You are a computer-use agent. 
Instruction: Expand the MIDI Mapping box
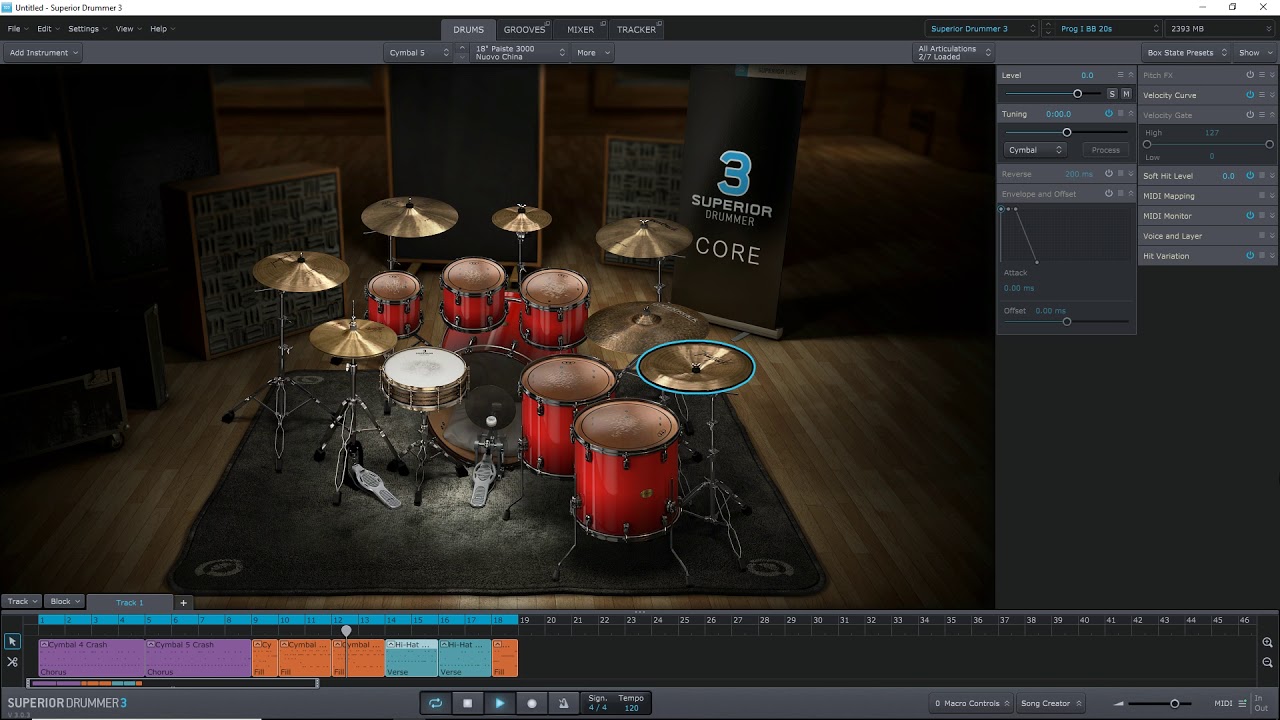point(1273,196)
